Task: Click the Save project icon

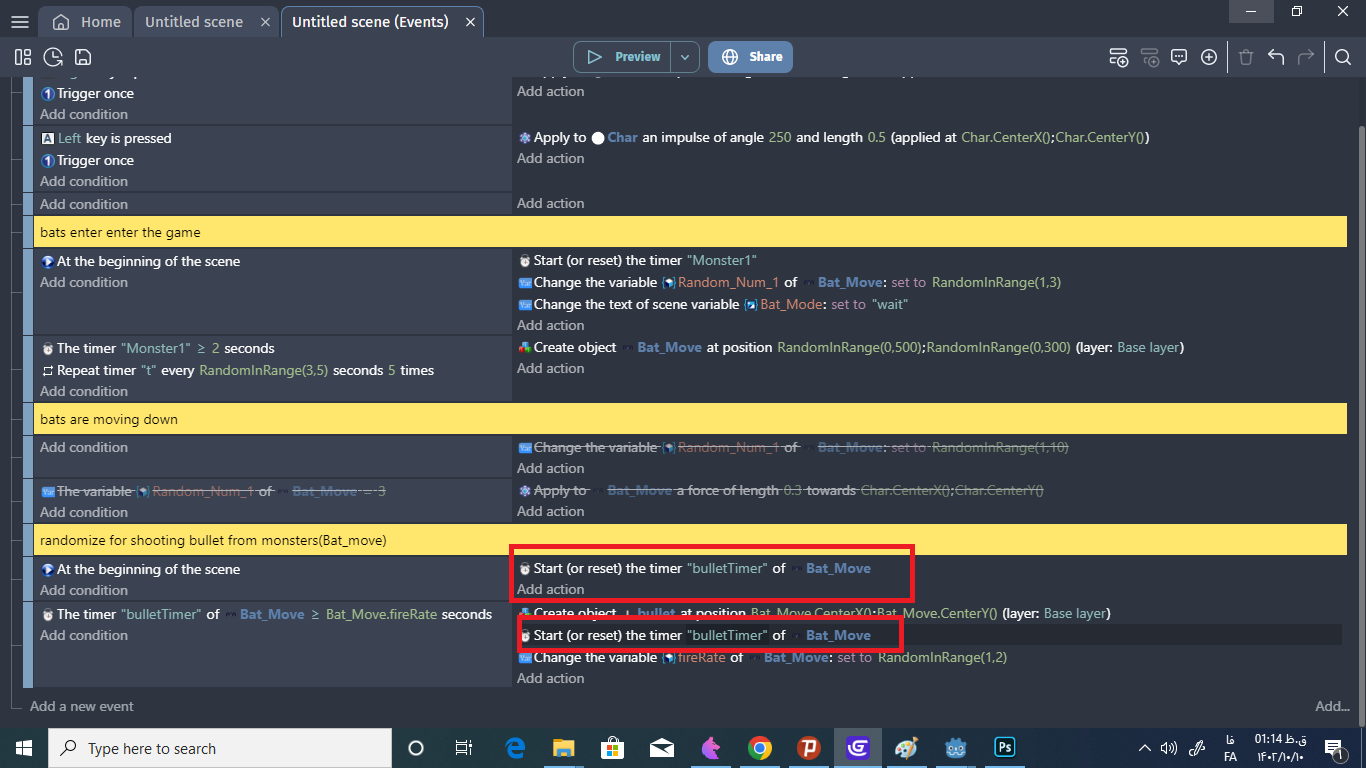Action: [83, 57]
